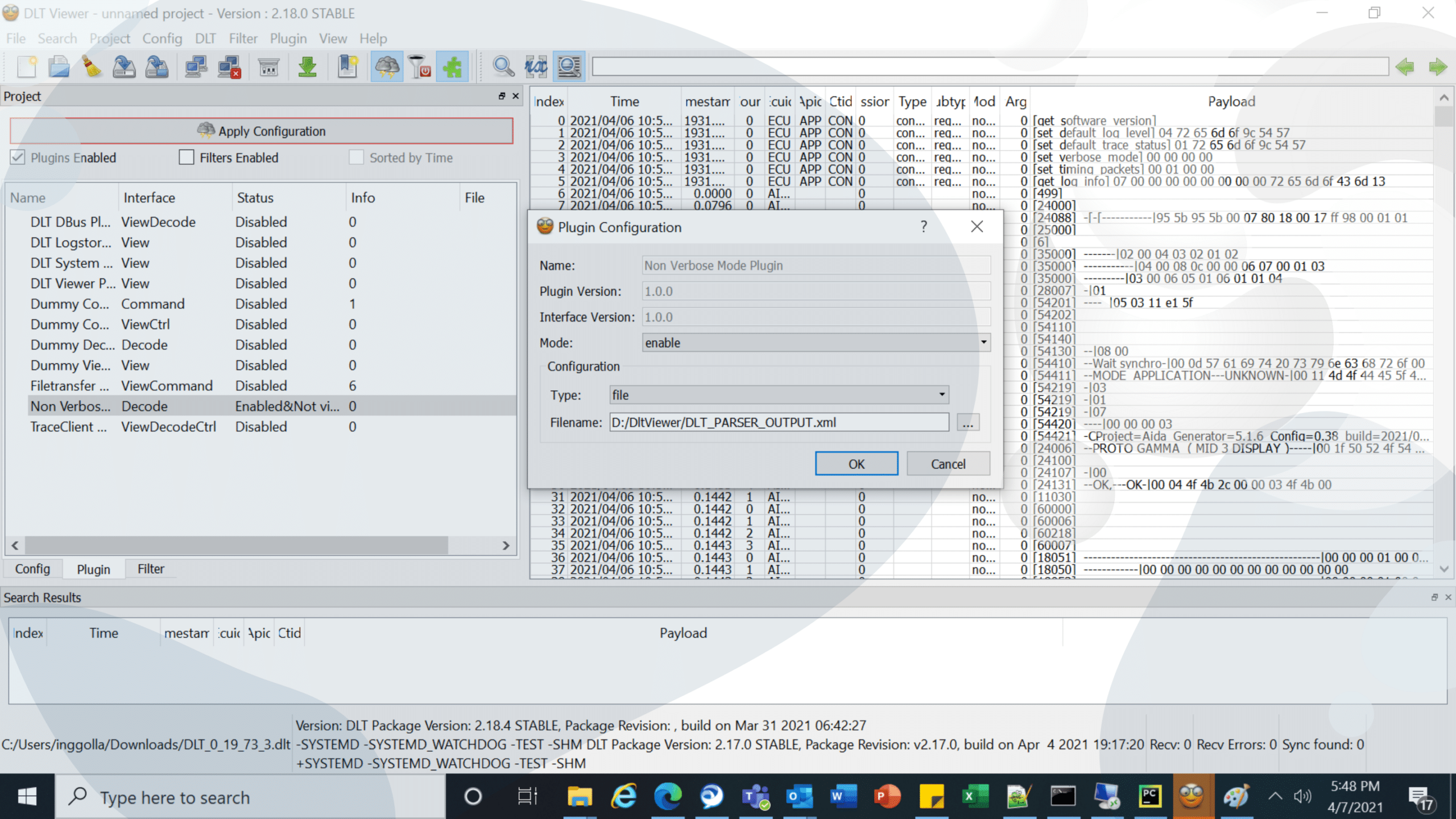Close the Search Results panel
The image size is (1456, 819).
(x=1448, y=597)
